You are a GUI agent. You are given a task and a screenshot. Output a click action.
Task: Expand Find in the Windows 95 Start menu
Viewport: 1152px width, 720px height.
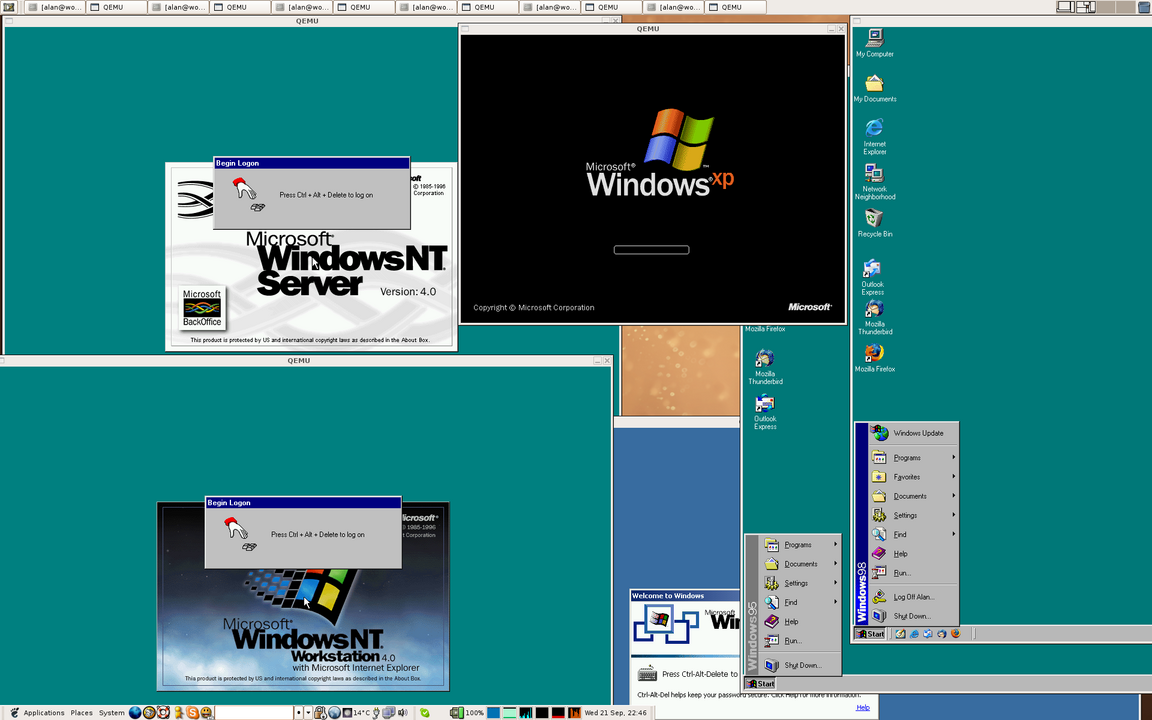pyautogui.click(x=799, y=602)
